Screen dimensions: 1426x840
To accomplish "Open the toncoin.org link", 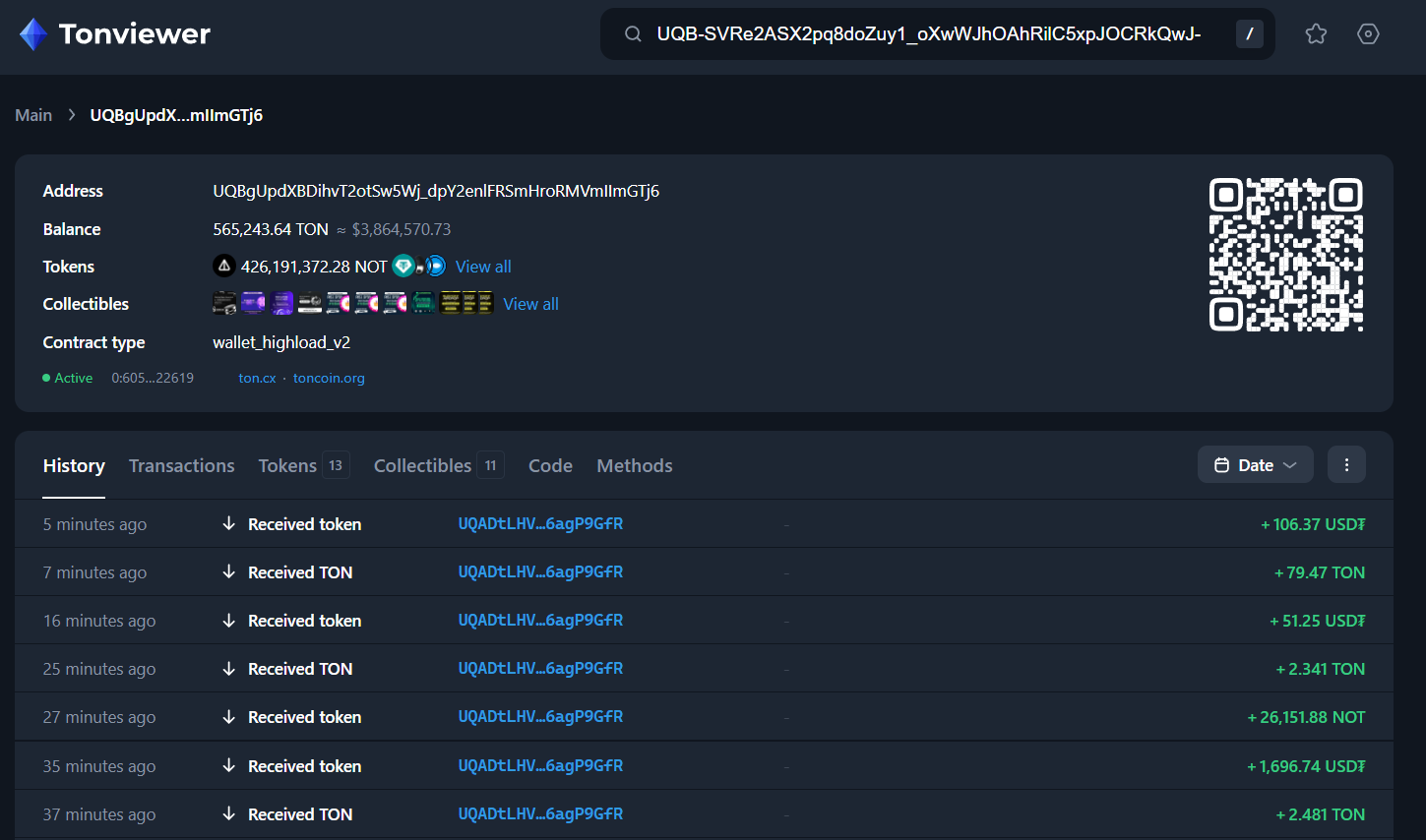I will click(x=329, y=378).
